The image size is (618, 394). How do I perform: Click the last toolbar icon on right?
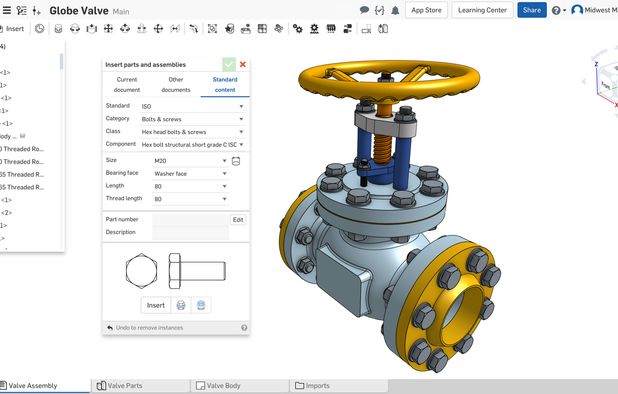click(383, 29)
